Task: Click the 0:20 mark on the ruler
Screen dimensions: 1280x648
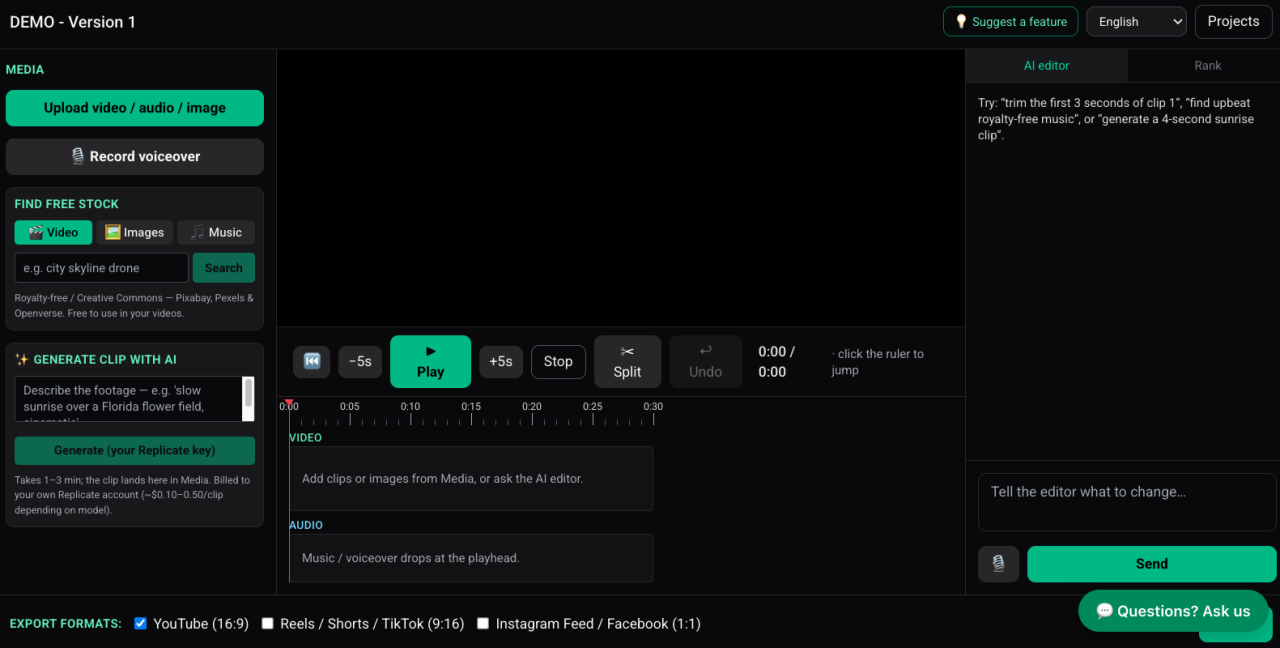Action: pos(532,408)
